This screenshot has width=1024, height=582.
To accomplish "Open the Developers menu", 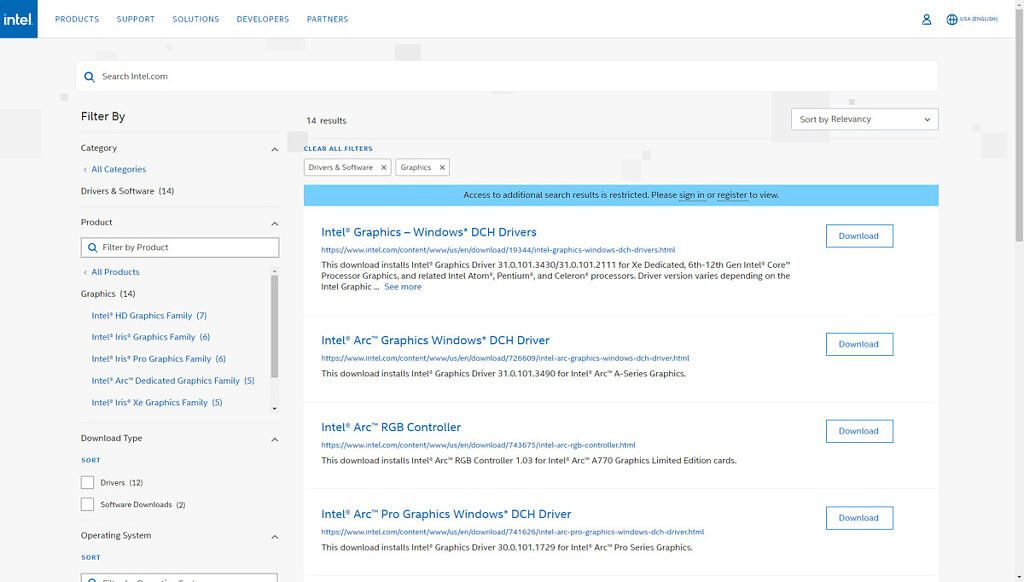I will pos(262,19).
